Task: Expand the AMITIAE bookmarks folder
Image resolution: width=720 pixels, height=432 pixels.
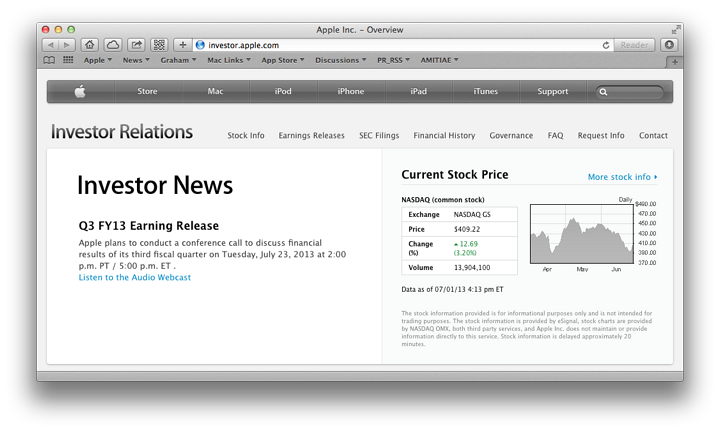Action: [439, 60]
